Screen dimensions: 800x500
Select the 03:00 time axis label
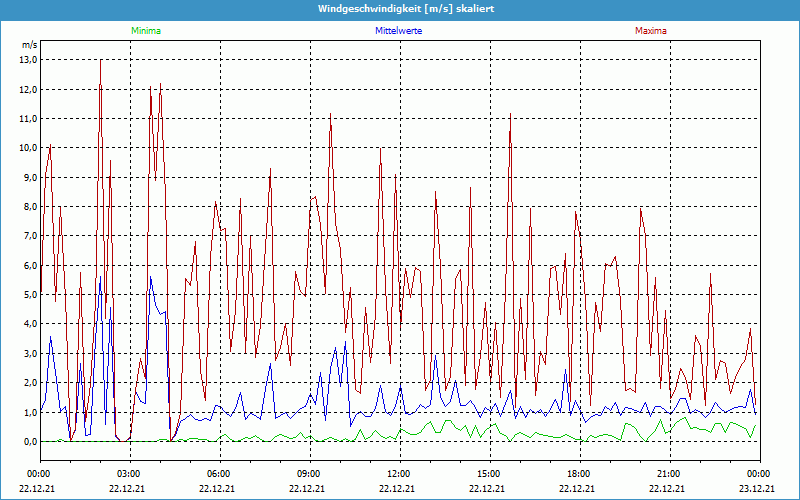(x=129, y=474)
